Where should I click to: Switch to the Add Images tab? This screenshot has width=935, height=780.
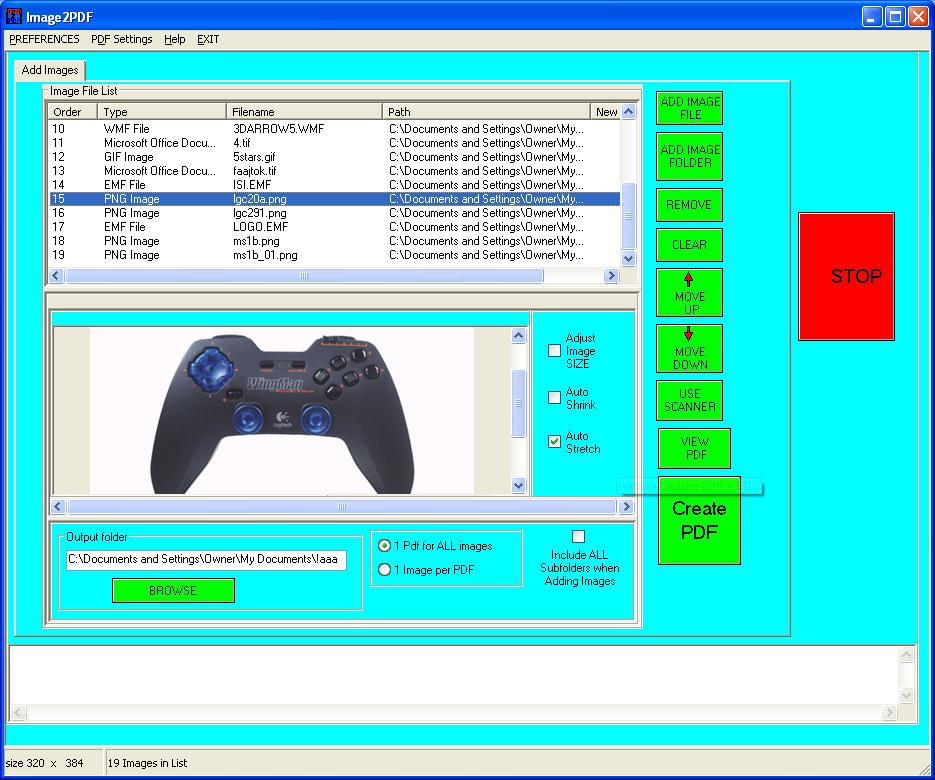49,71
